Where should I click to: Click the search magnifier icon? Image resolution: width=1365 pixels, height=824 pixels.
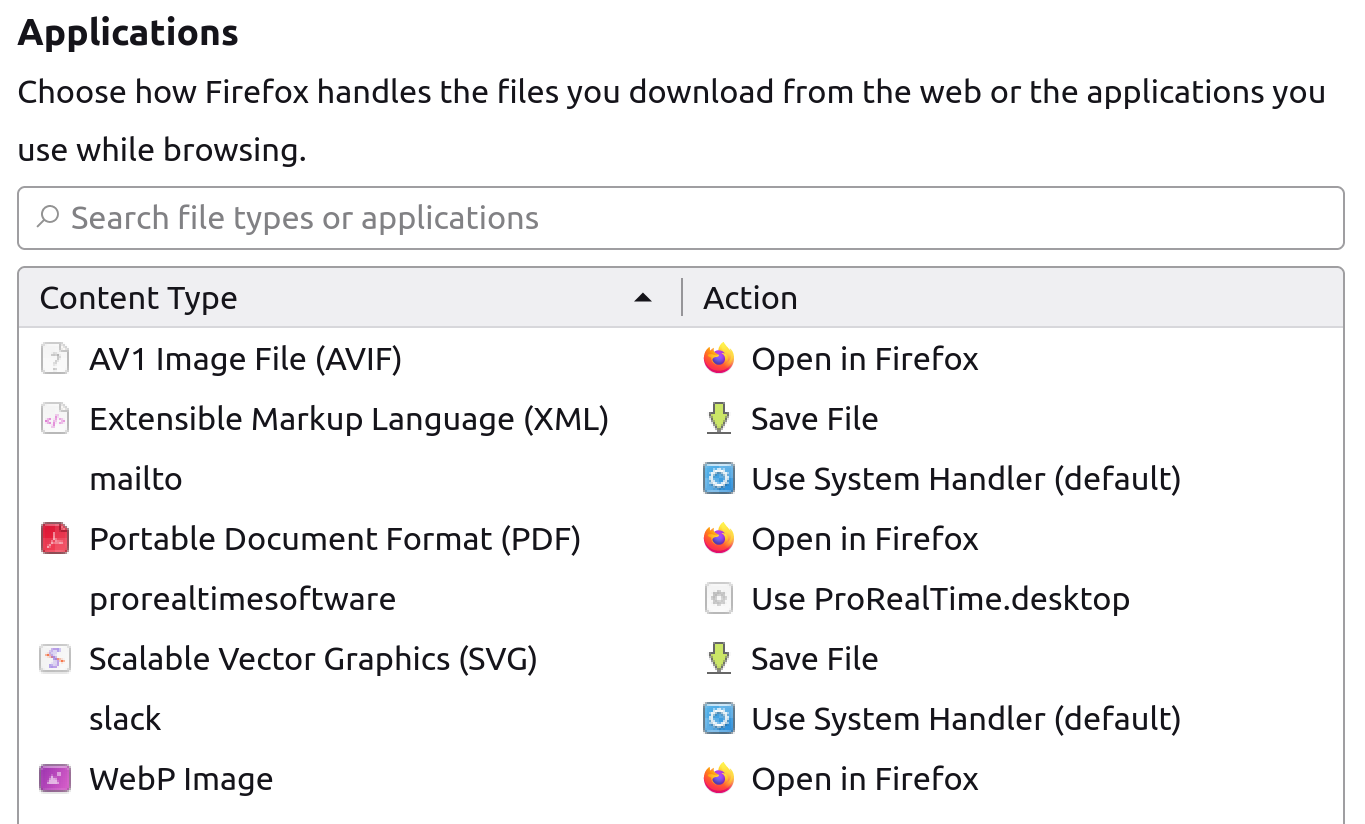tap(47, 218)
